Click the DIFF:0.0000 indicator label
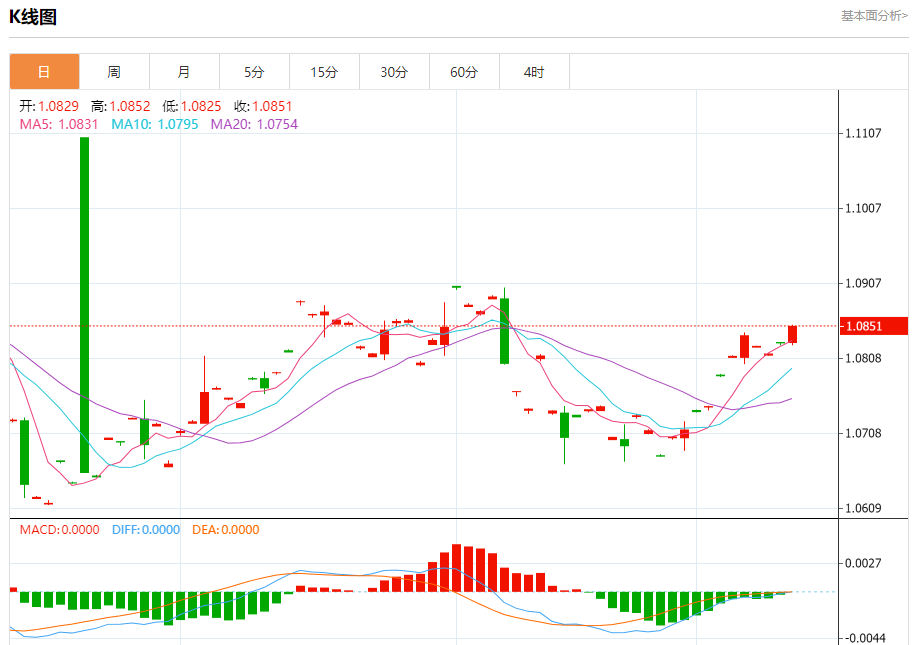Screen dimensions: 917x645 tap(146, 530)
